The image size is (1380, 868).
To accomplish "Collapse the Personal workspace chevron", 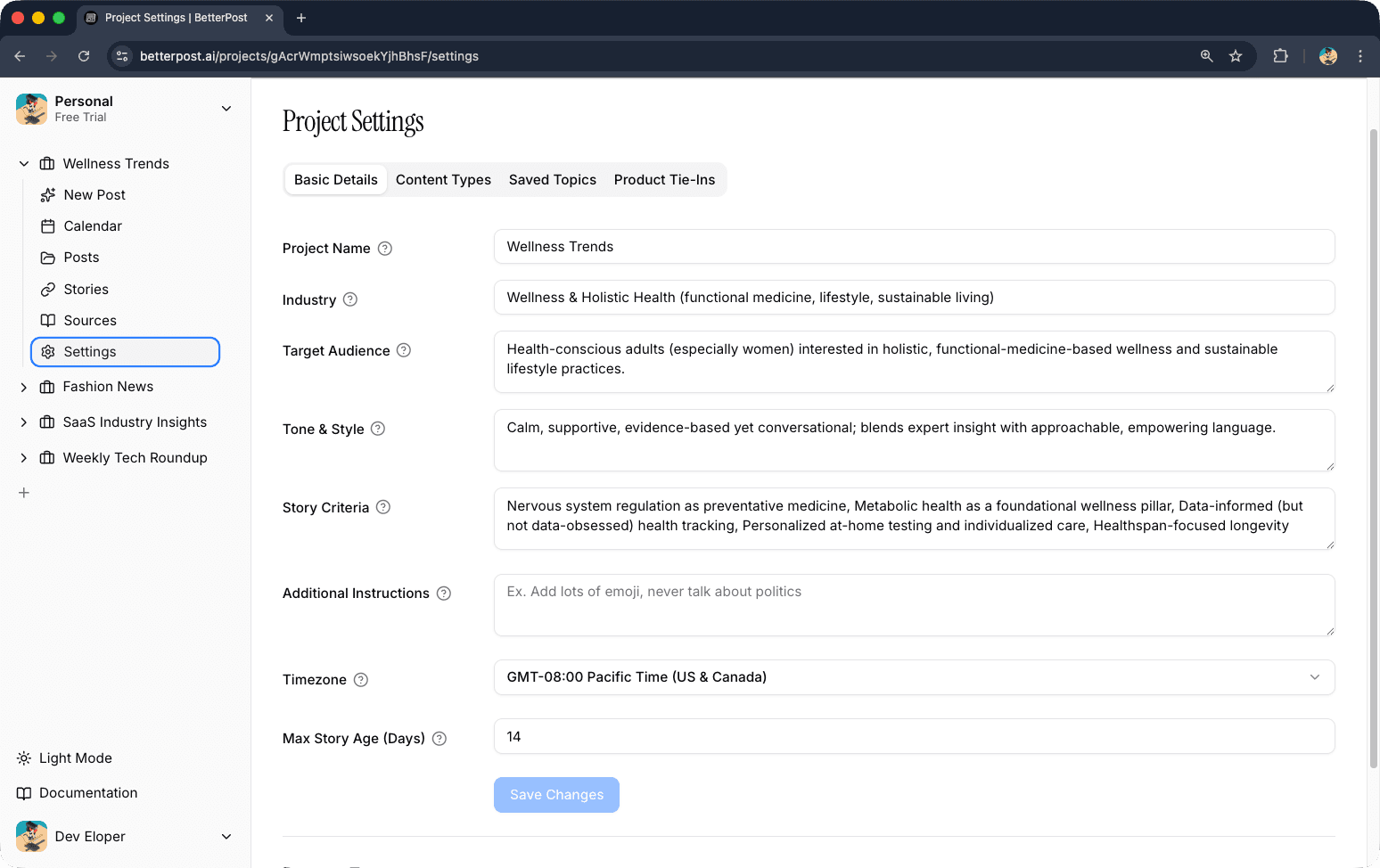I will pyautogui.click(x=226, y=108).
